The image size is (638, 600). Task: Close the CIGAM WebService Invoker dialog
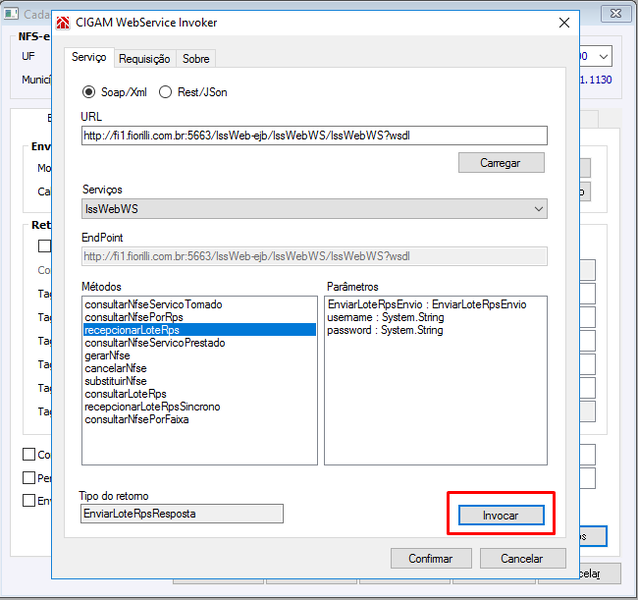pos(564,23)
